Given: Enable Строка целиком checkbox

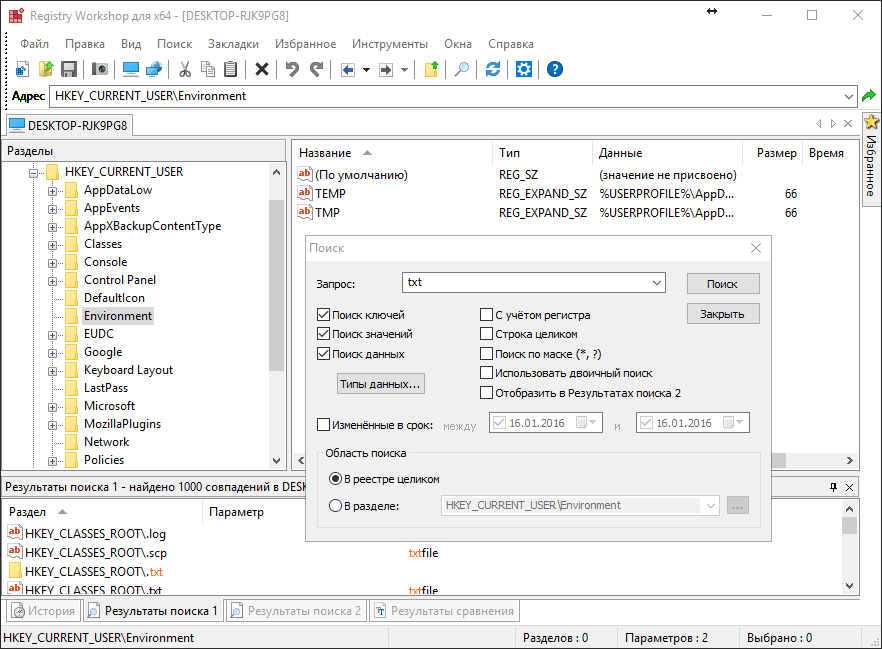Looking at the screenshot, I should 487,333.
